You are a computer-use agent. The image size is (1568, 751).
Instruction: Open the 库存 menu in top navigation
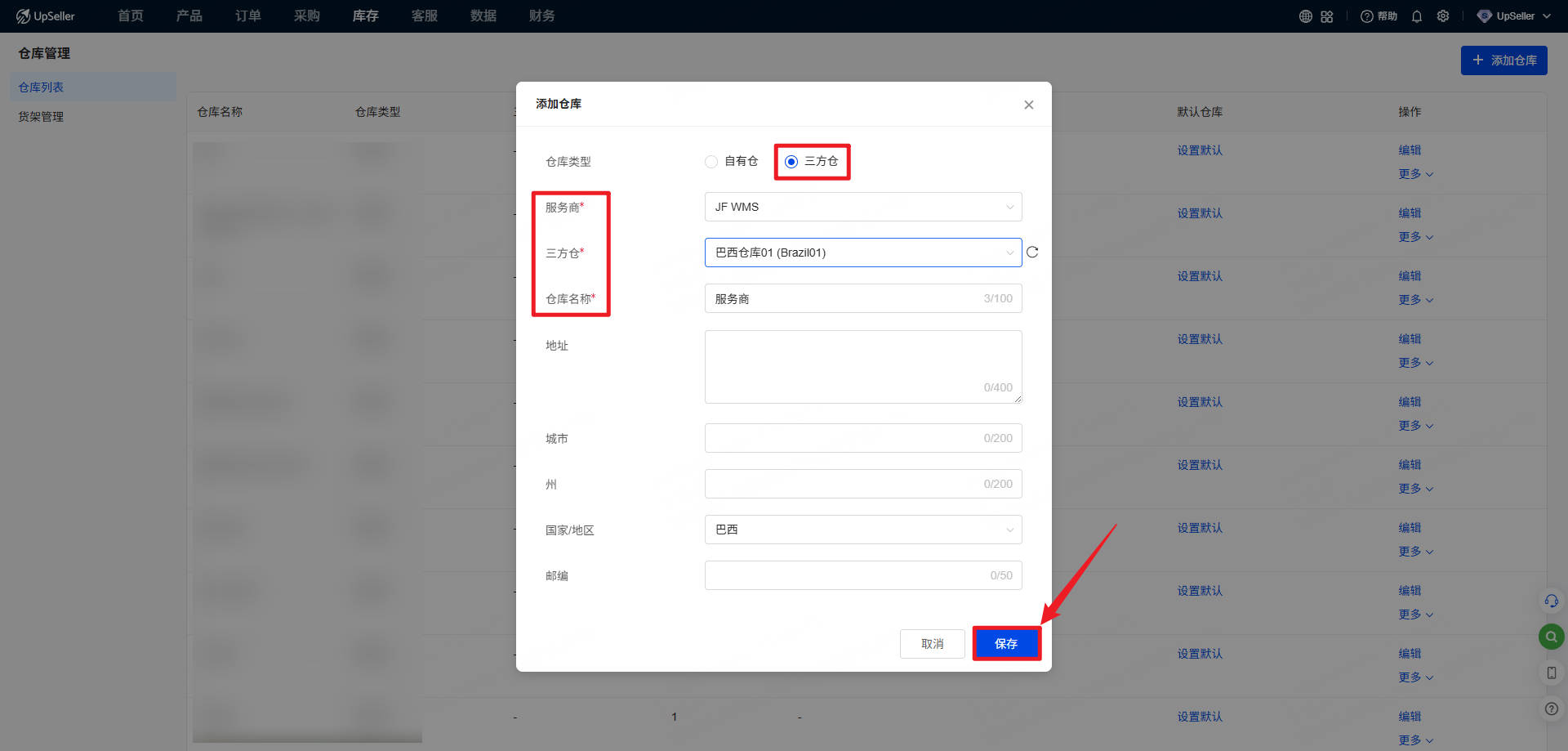coord(365,16)
